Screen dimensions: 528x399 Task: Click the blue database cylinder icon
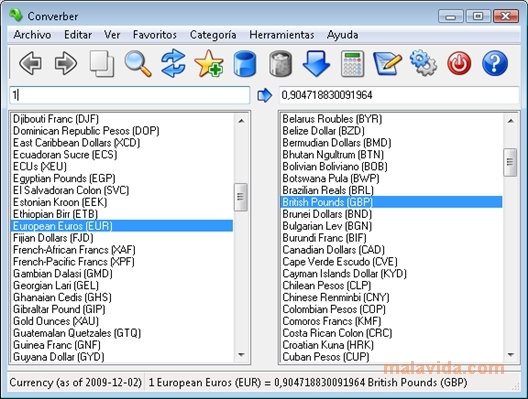(245, 63)
